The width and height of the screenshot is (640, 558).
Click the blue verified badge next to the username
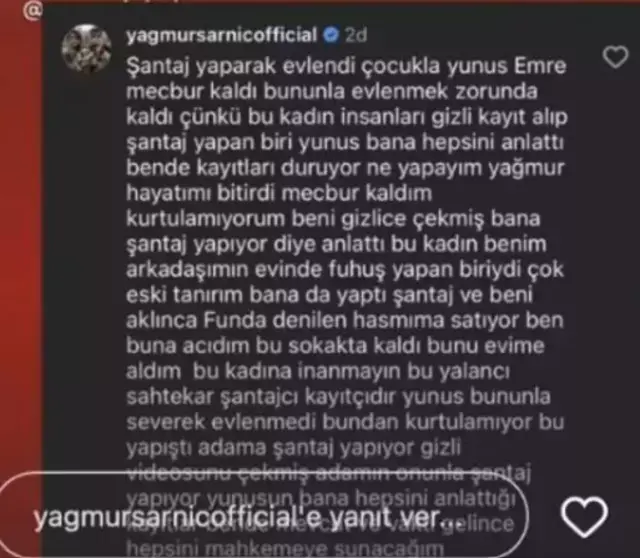pos(331,35)
